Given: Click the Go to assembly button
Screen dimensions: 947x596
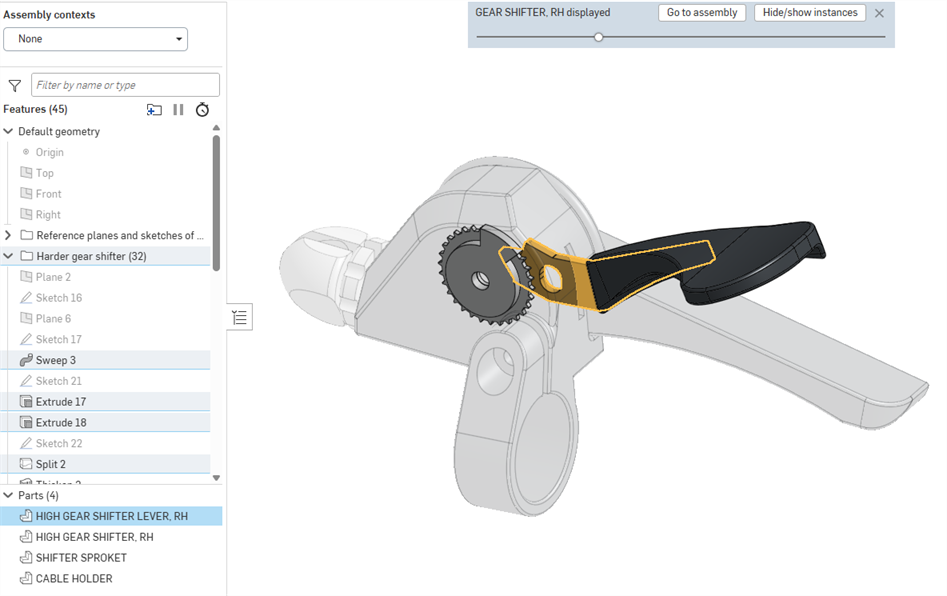Looking at the screenshot, I should (x=701, y=13).
